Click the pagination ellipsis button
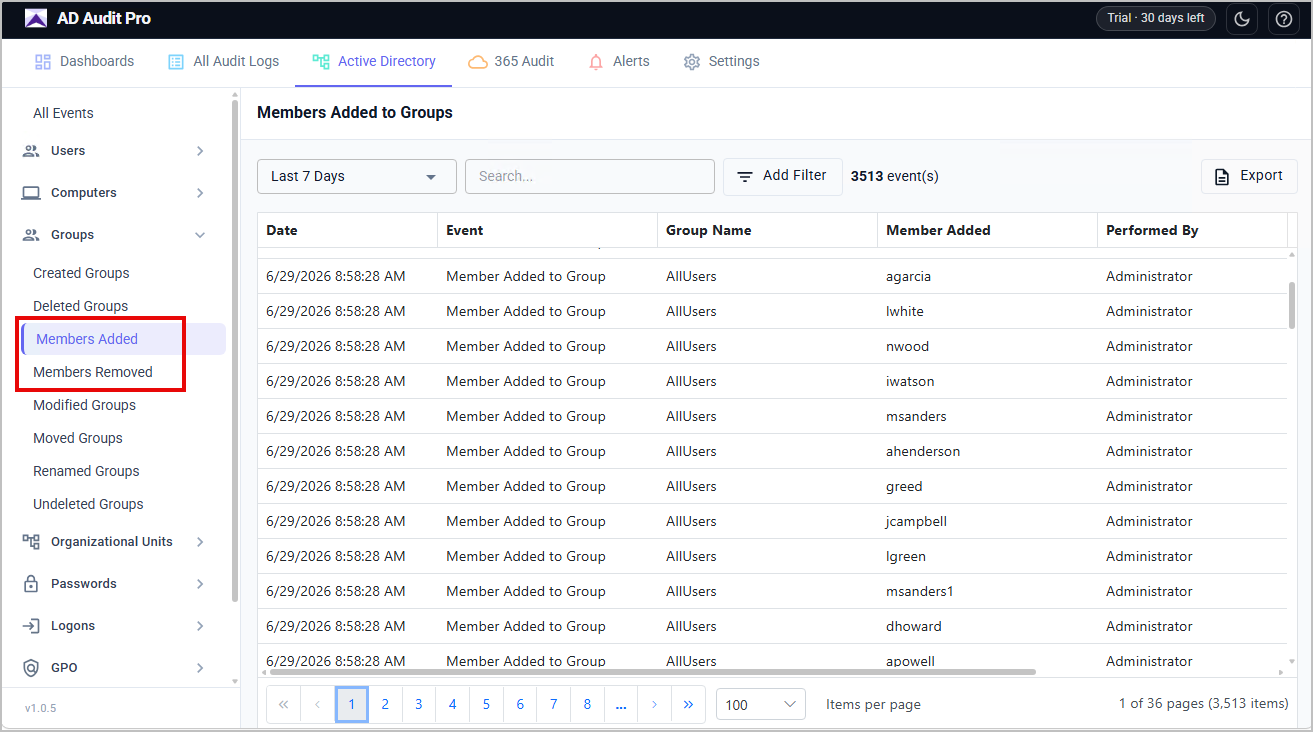The height and width of the screenshot is (732, 1313). [x=621, y=704]
